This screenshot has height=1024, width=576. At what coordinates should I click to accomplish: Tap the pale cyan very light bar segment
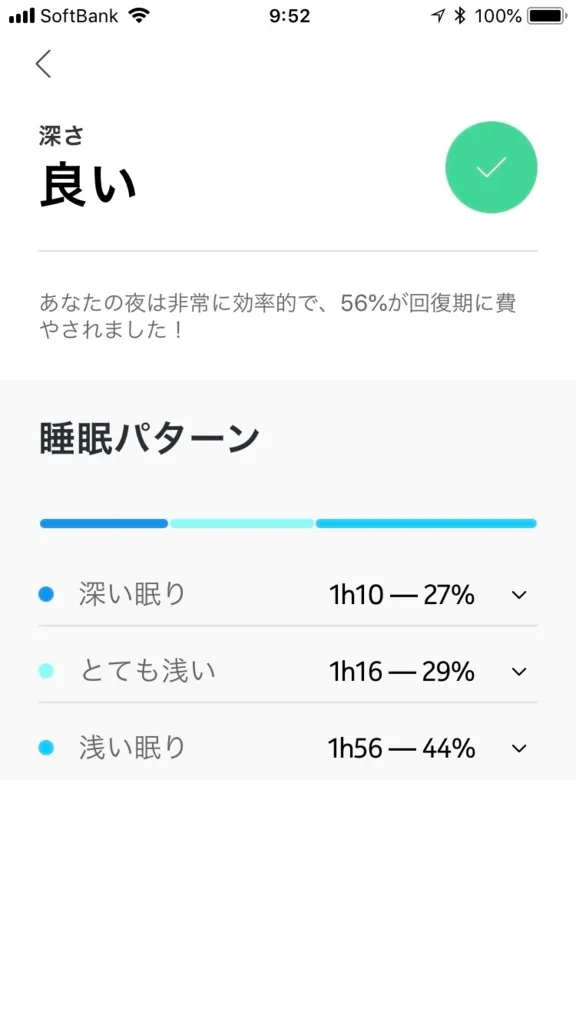click(x=242, y=523)
